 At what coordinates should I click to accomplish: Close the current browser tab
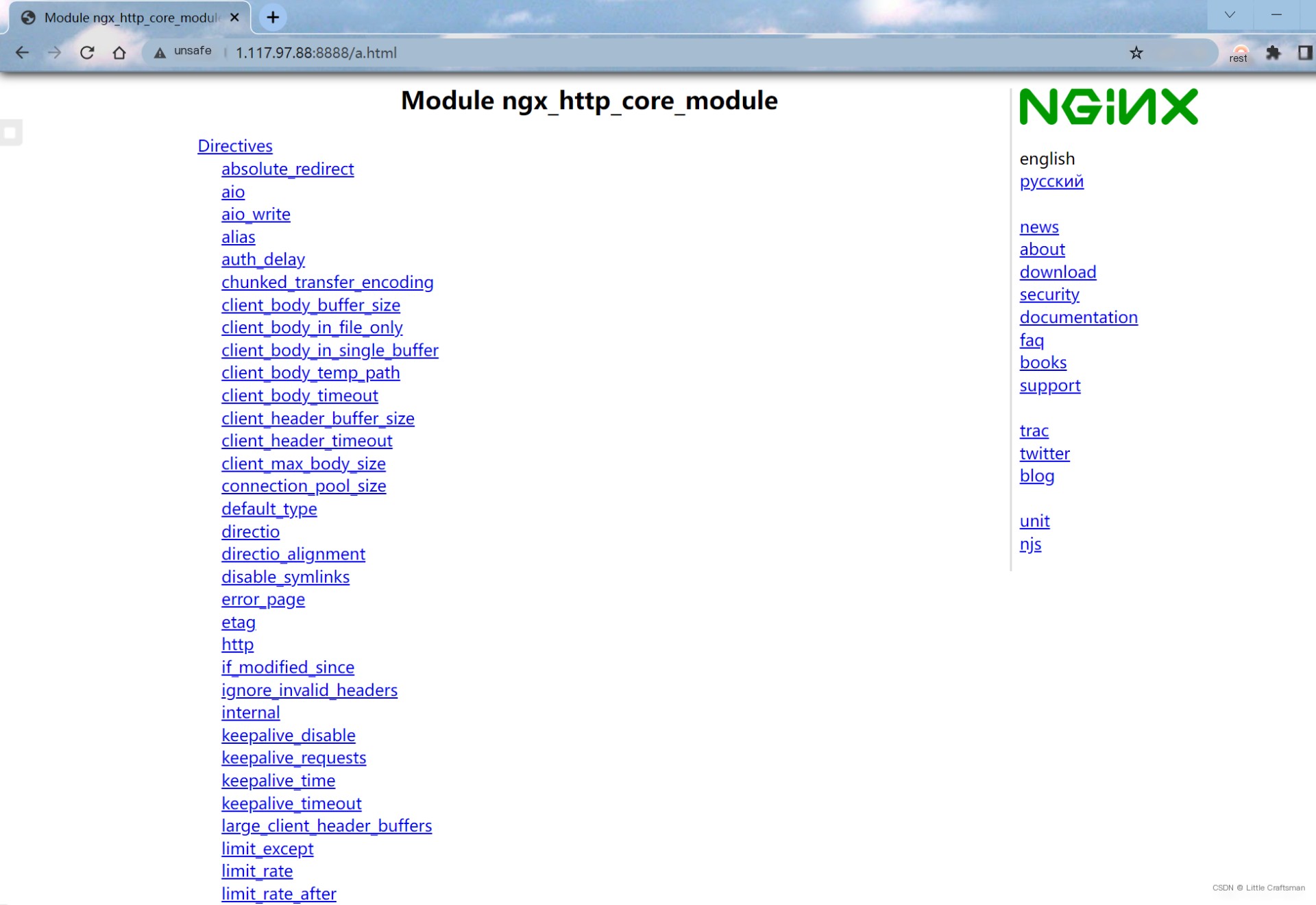(235, 18)
